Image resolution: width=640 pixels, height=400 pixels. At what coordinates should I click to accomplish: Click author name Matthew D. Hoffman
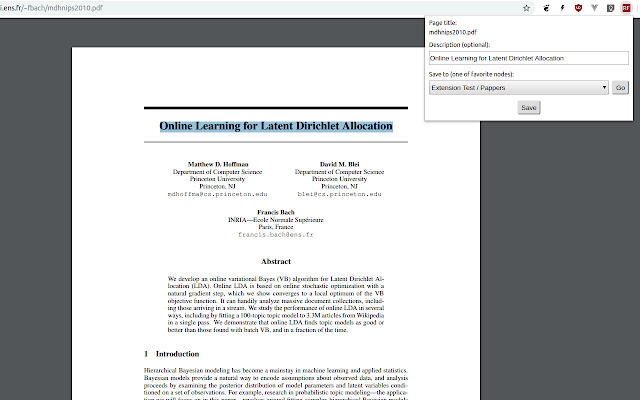[218, 164]
